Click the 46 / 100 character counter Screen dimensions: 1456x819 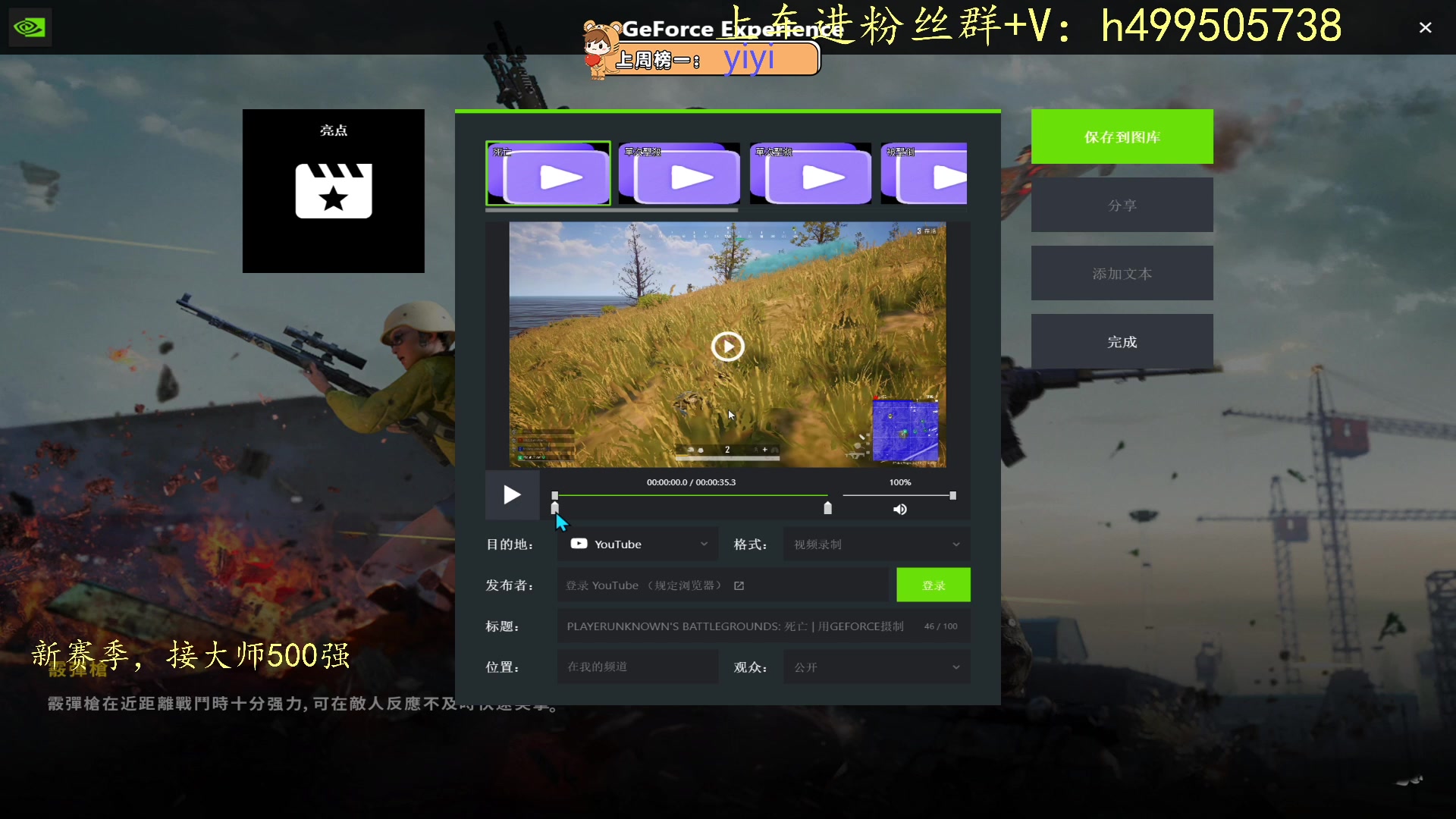940,626
